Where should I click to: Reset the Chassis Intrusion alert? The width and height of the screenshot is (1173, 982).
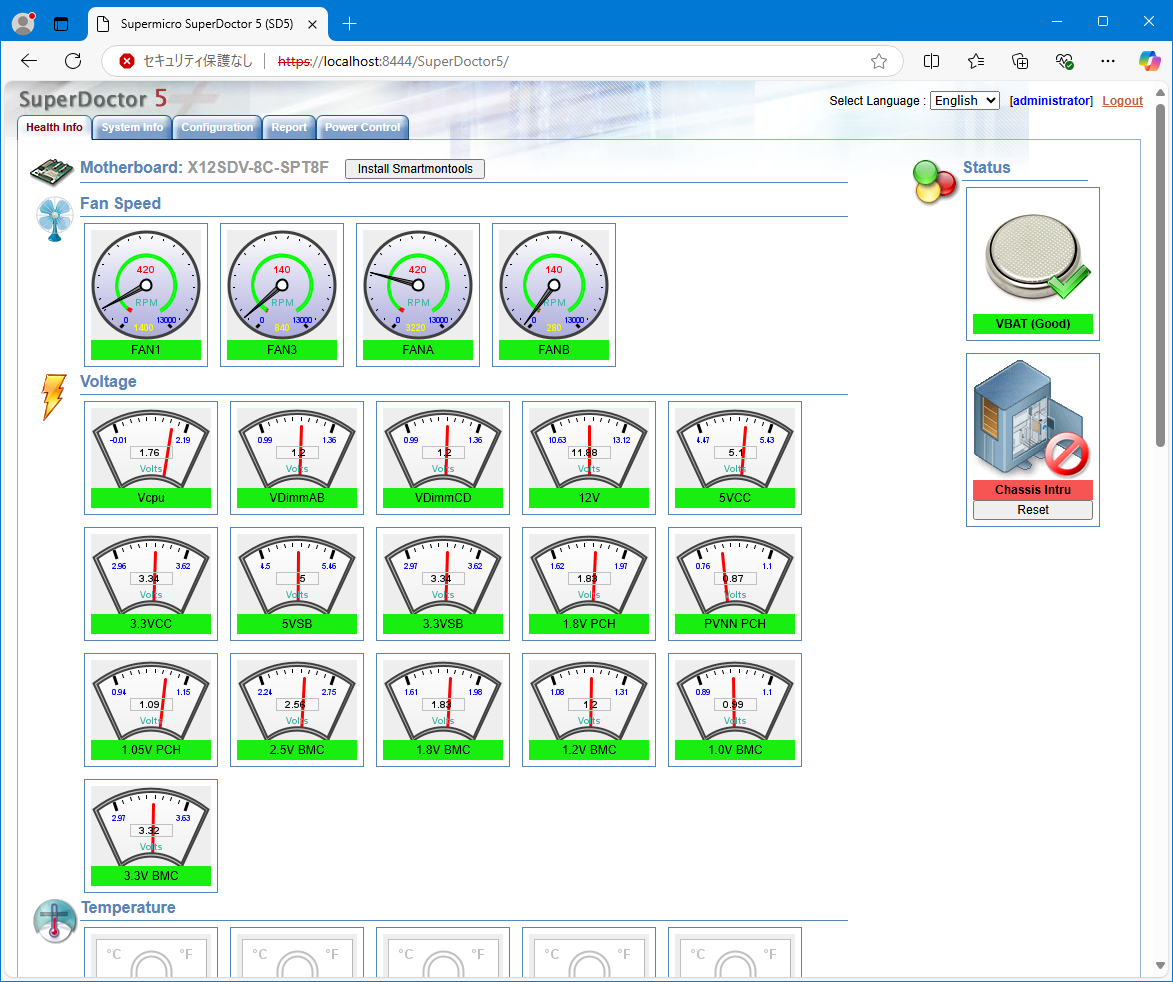[1032, 510]
